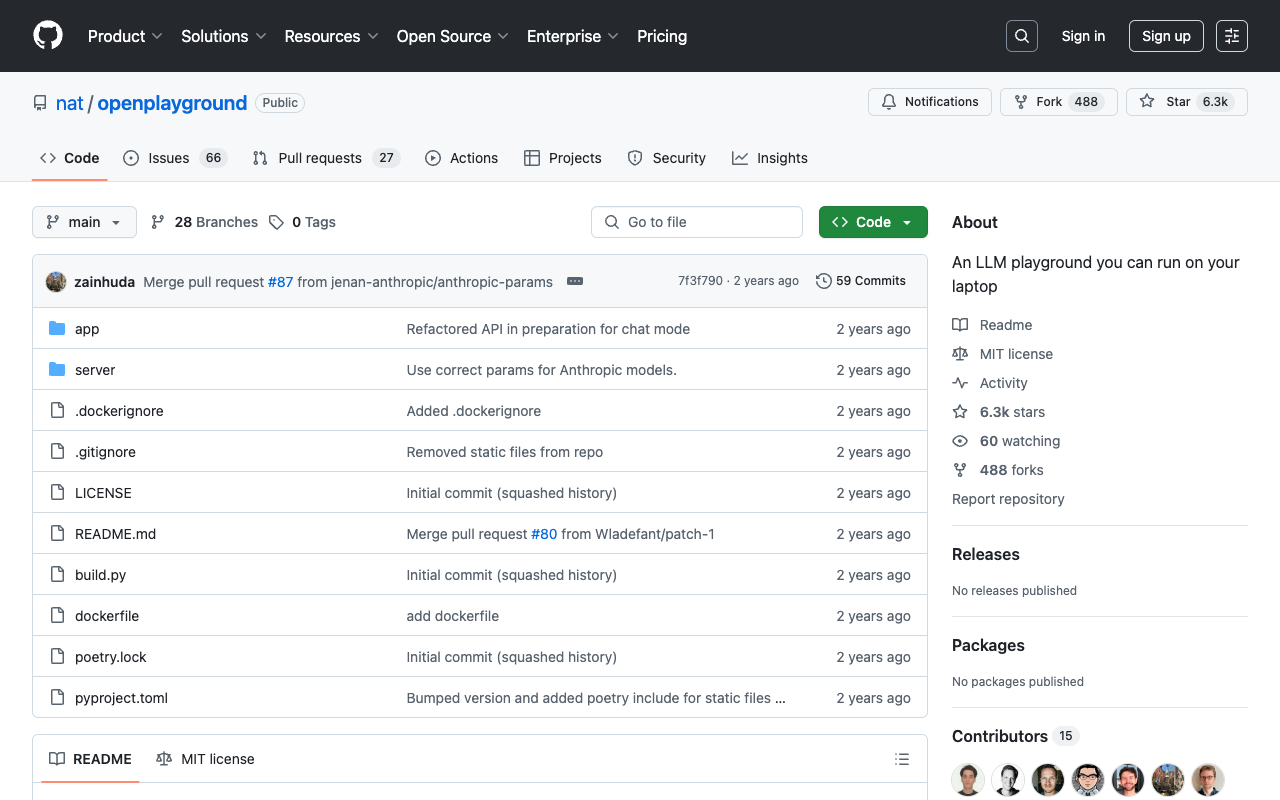Click the bell icon in Notifications
The image size is (1280, 800).
click(x=889, y=102)
